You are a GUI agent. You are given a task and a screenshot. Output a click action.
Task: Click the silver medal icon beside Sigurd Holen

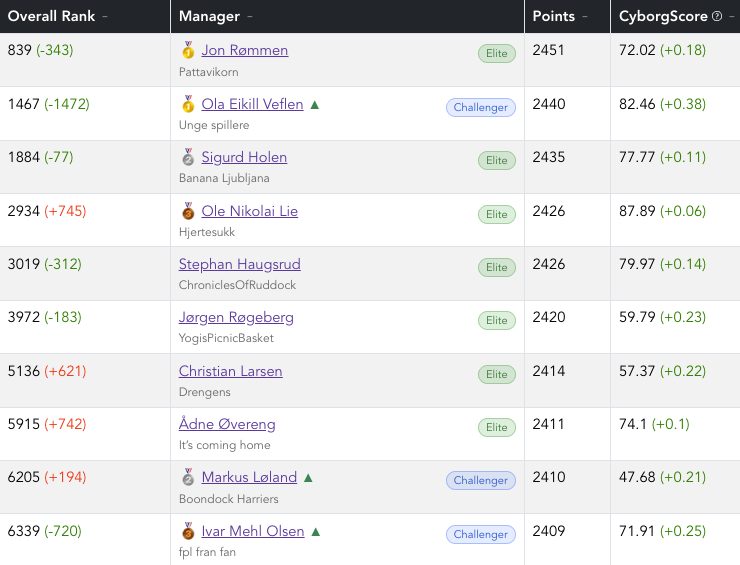coord(188,157)
